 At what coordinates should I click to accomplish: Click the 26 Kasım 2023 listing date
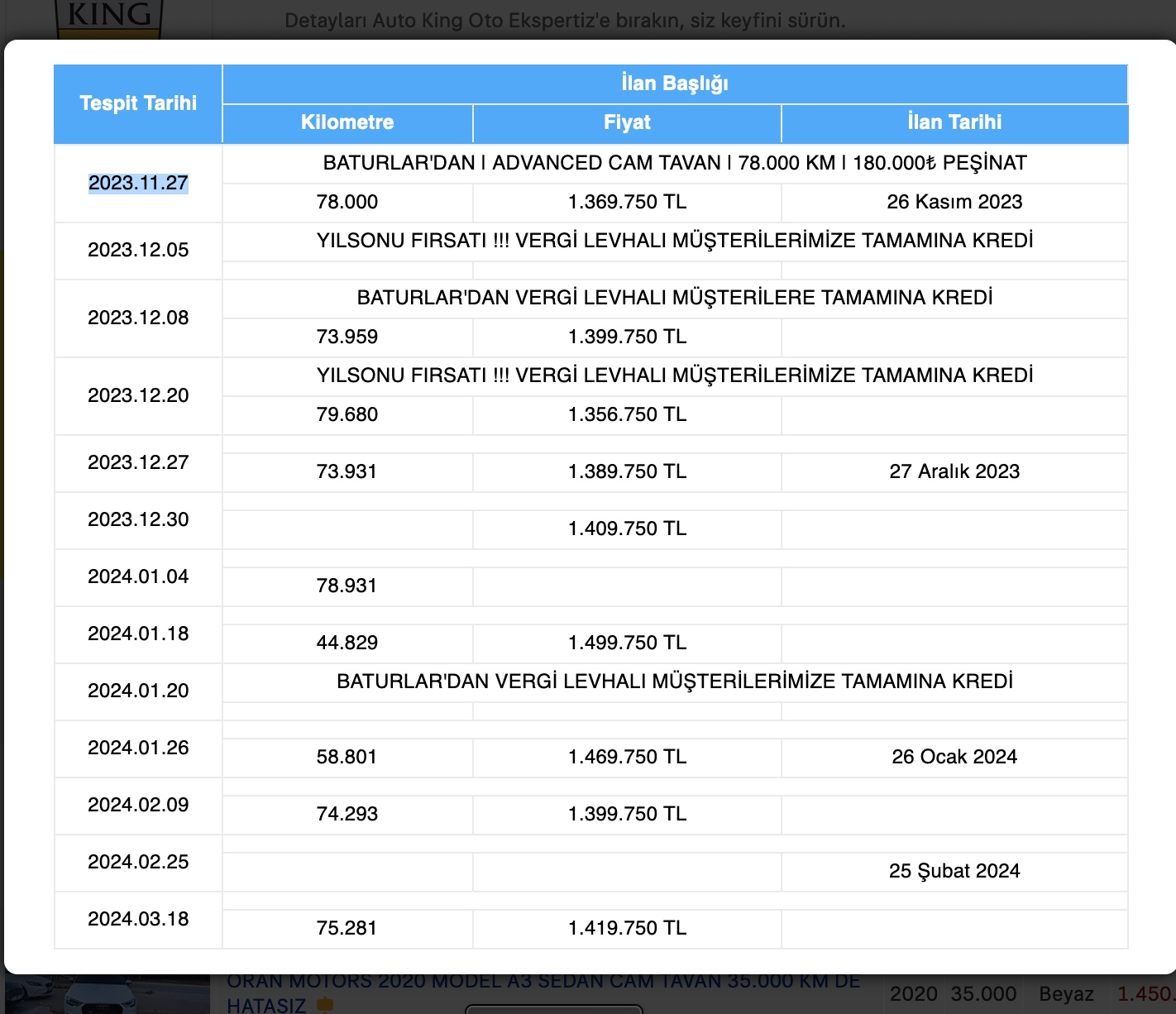click(x=954, y=203)
